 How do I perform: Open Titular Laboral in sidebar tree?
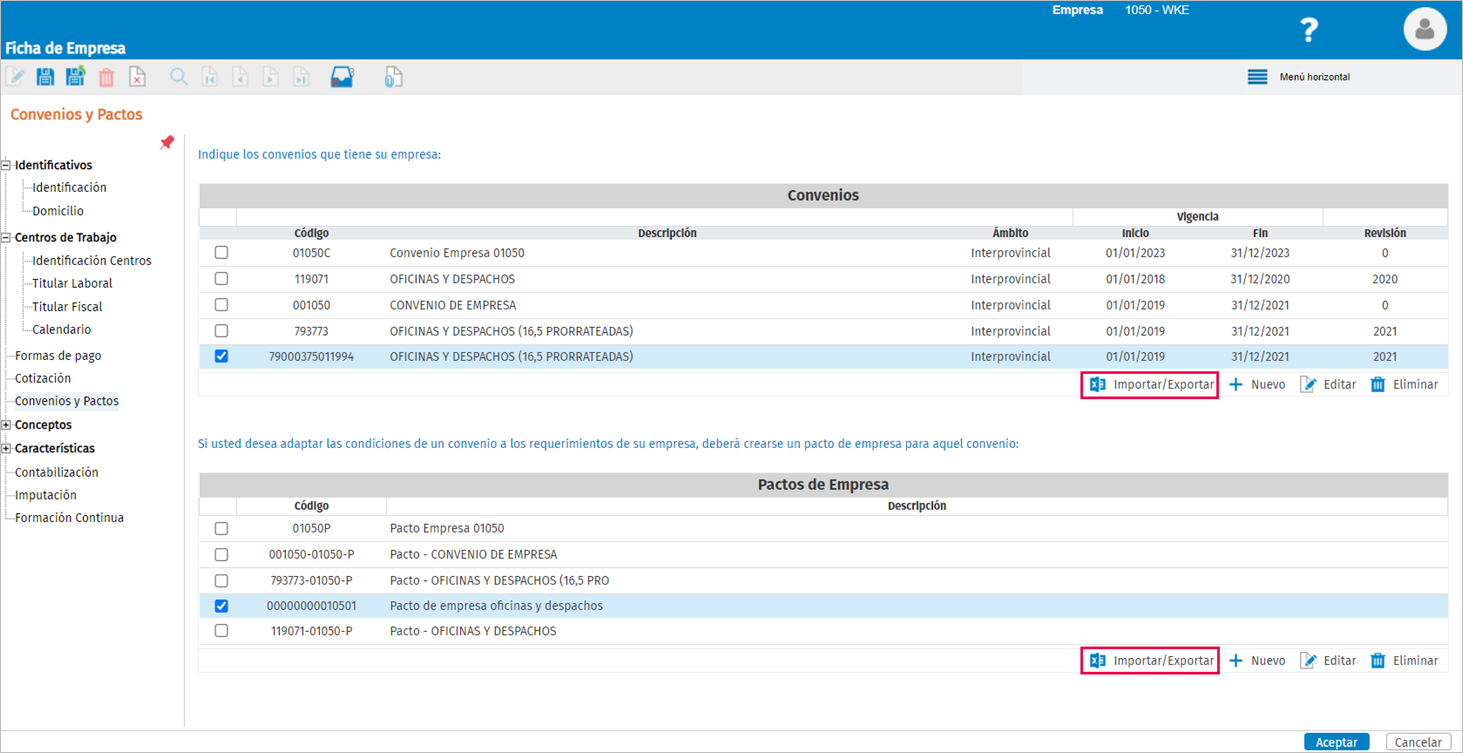[72, 283]
